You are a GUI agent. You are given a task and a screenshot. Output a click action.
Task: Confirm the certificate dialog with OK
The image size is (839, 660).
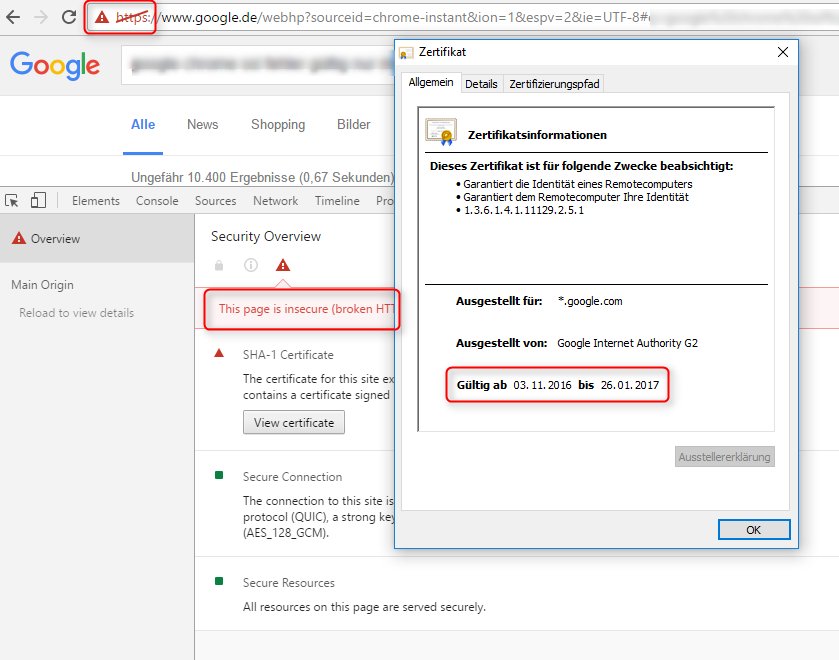click(753, 529)
